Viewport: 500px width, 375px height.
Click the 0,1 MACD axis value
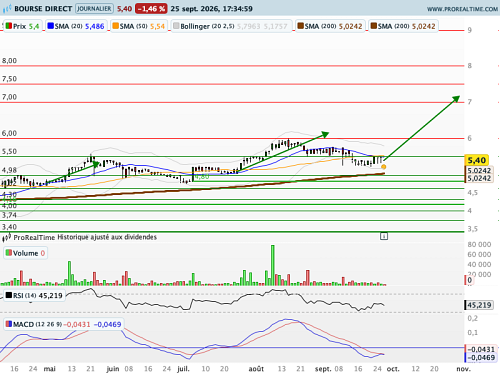pos(472,333)
